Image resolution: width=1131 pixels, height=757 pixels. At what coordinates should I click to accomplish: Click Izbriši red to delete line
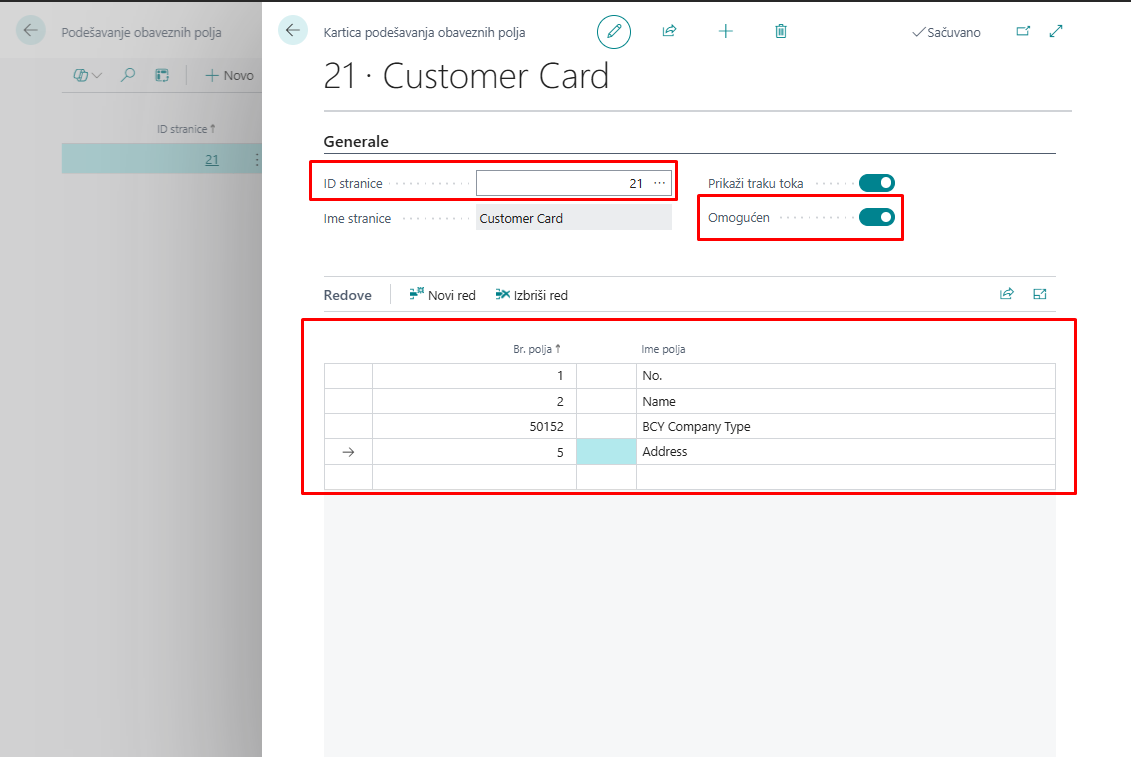[x=531, y=295]
